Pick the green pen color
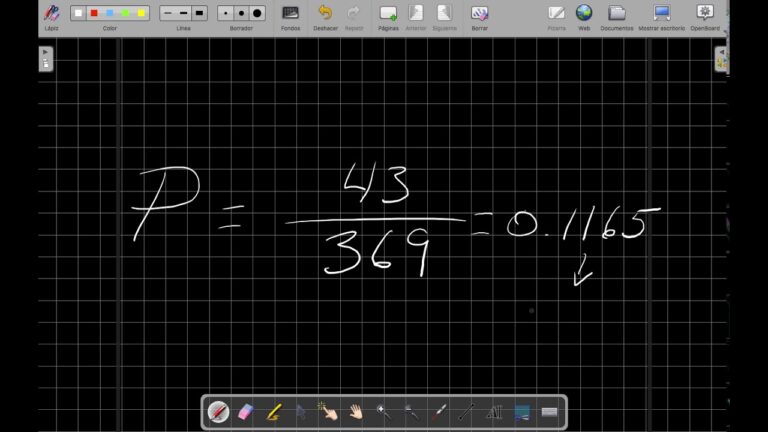The width and height of the screenshot is (768, 432). point(125,13)
